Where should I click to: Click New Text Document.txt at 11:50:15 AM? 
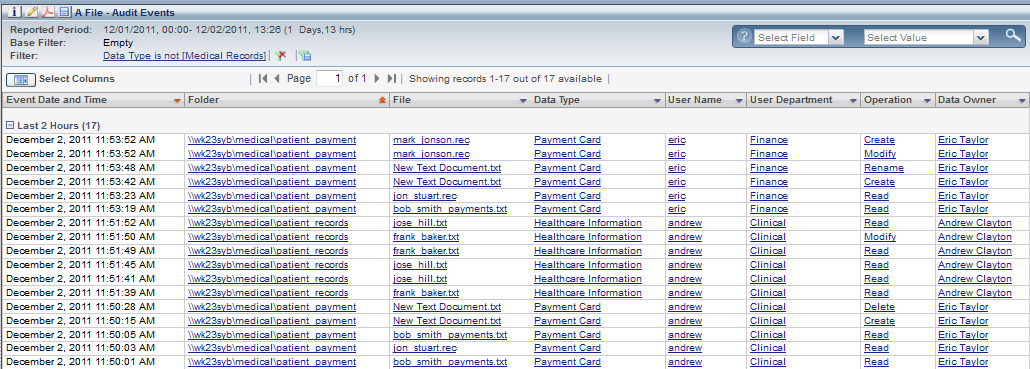tap(447, 320)
